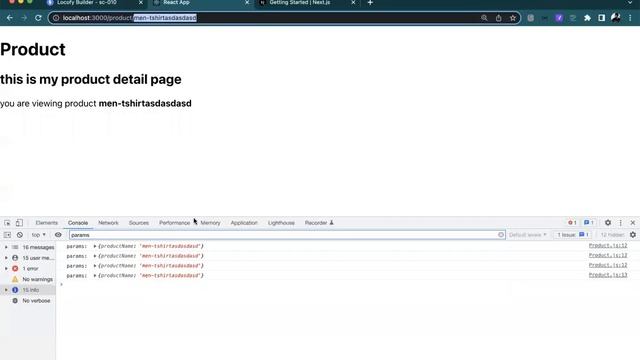This screenshot has height=360, width=640.
Task: Open Chrome's three-dot menu
Action: click(630, 18)
